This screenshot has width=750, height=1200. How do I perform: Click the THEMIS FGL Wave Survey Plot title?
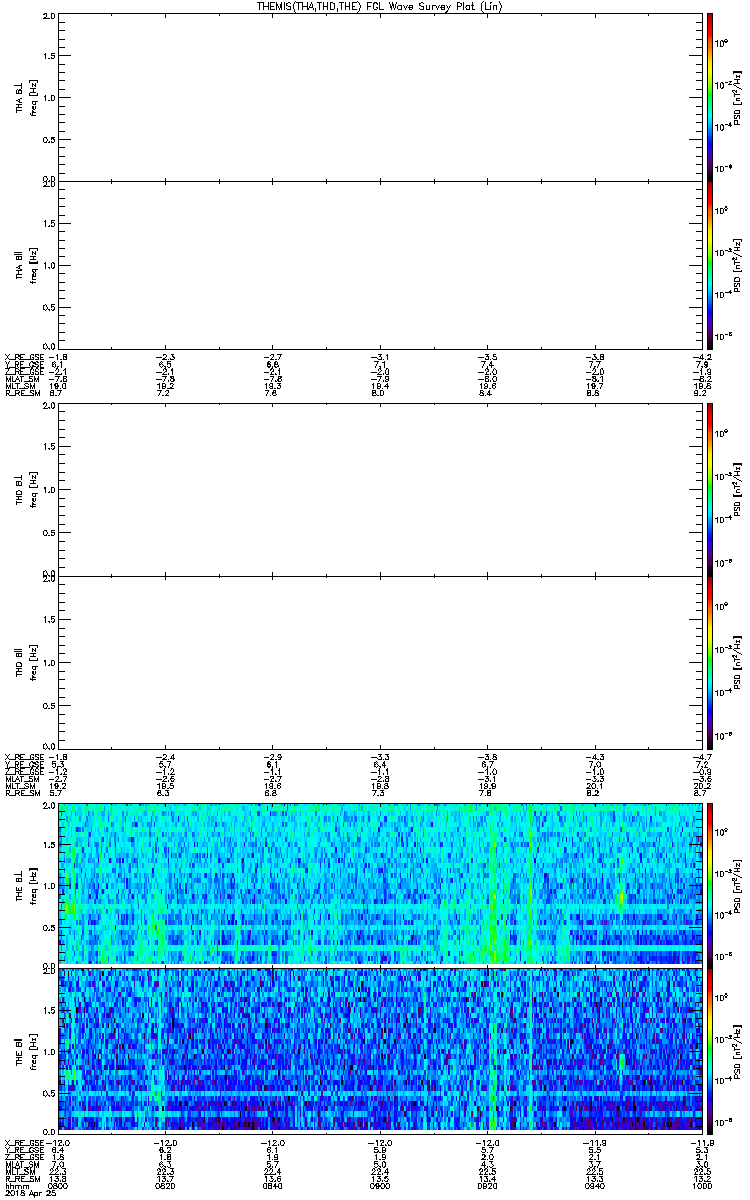(x=381, y=6)
